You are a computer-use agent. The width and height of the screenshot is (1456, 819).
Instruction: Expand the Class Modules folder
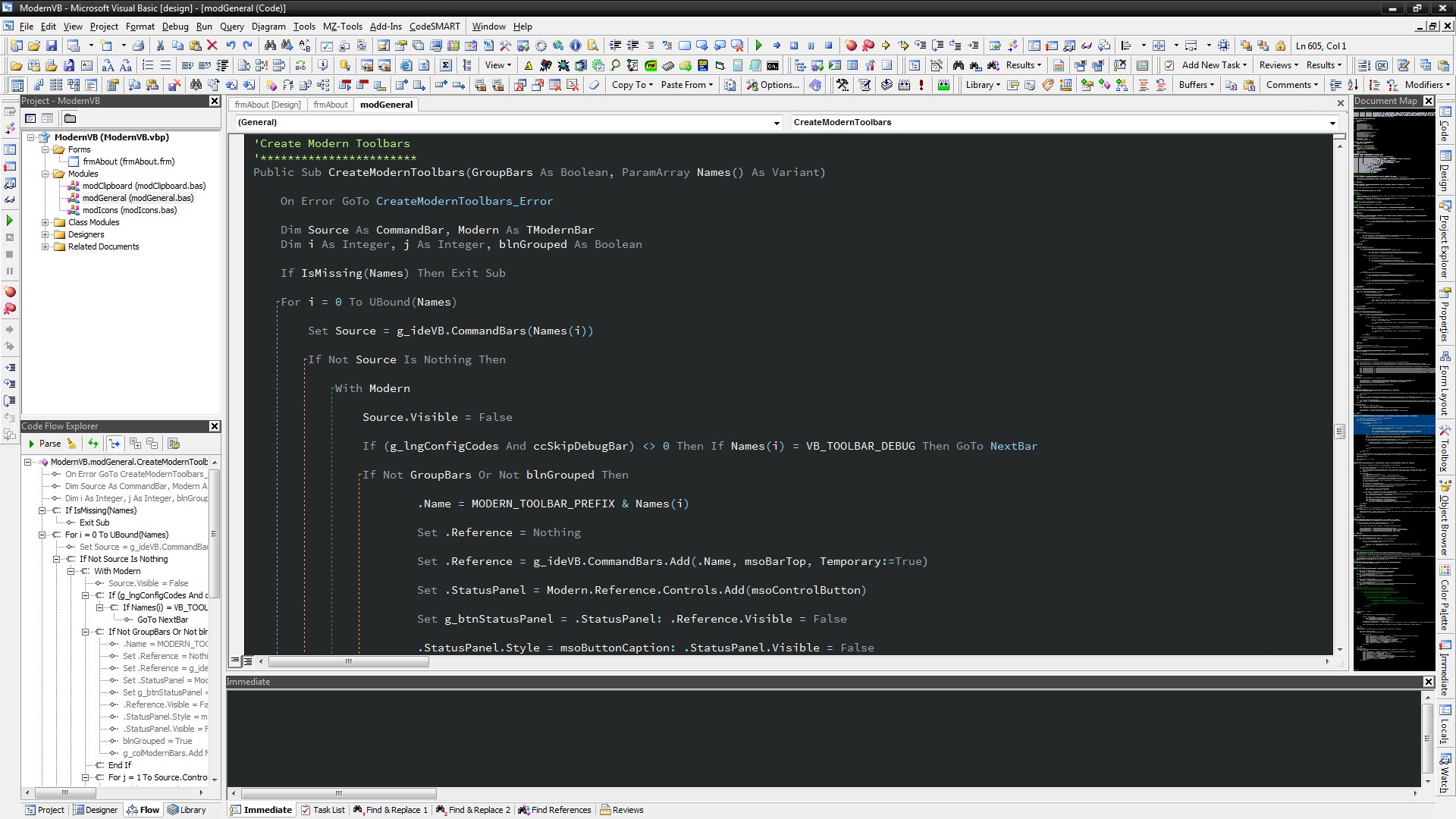click(45, 222)
